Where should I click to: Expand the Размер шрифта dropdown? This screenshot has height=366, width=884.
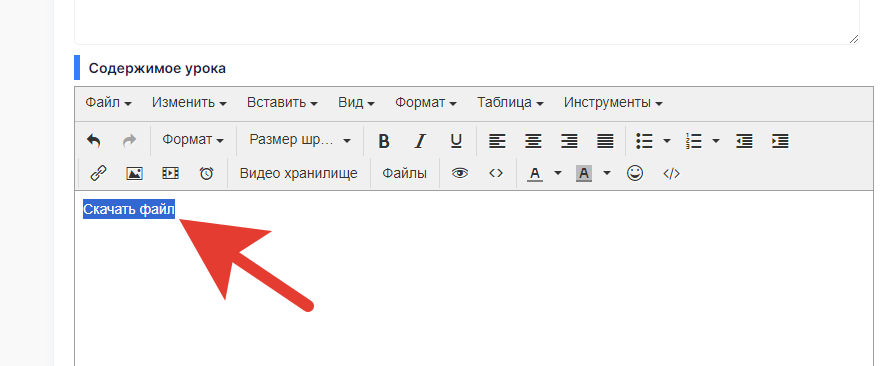tap(300, 140)
